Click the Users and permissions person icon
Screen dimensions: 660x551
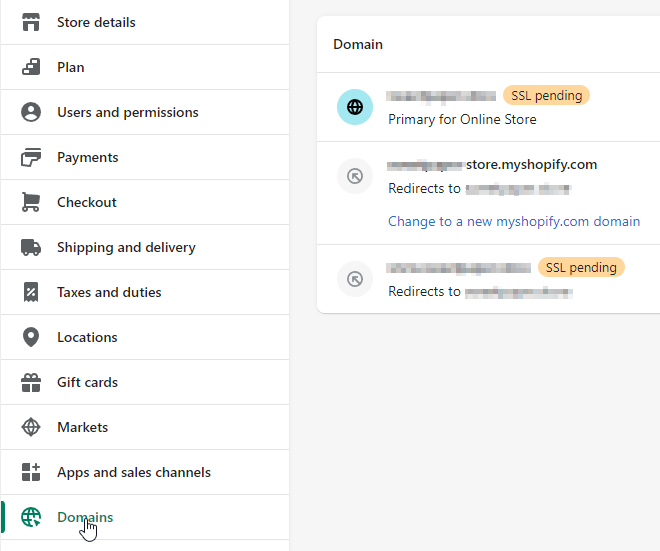coord(31,112)
